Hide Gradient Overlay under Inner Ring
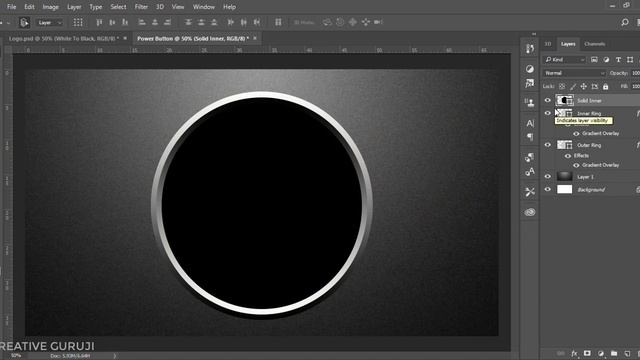This screenshot has width=640, height=360. click(576, 133)
